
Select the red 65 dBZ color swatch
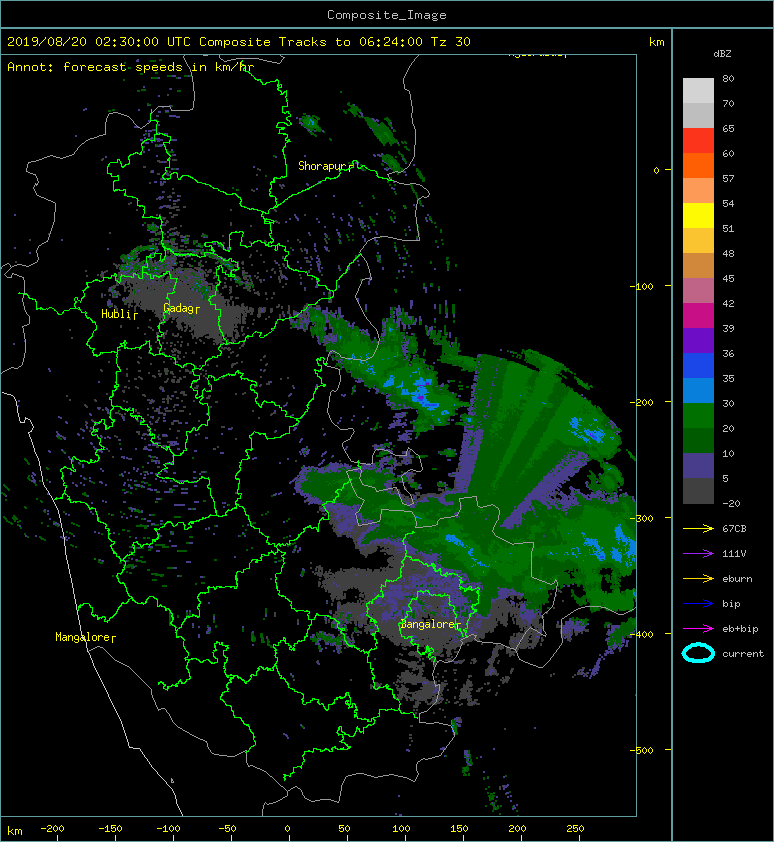pos(698,140)
